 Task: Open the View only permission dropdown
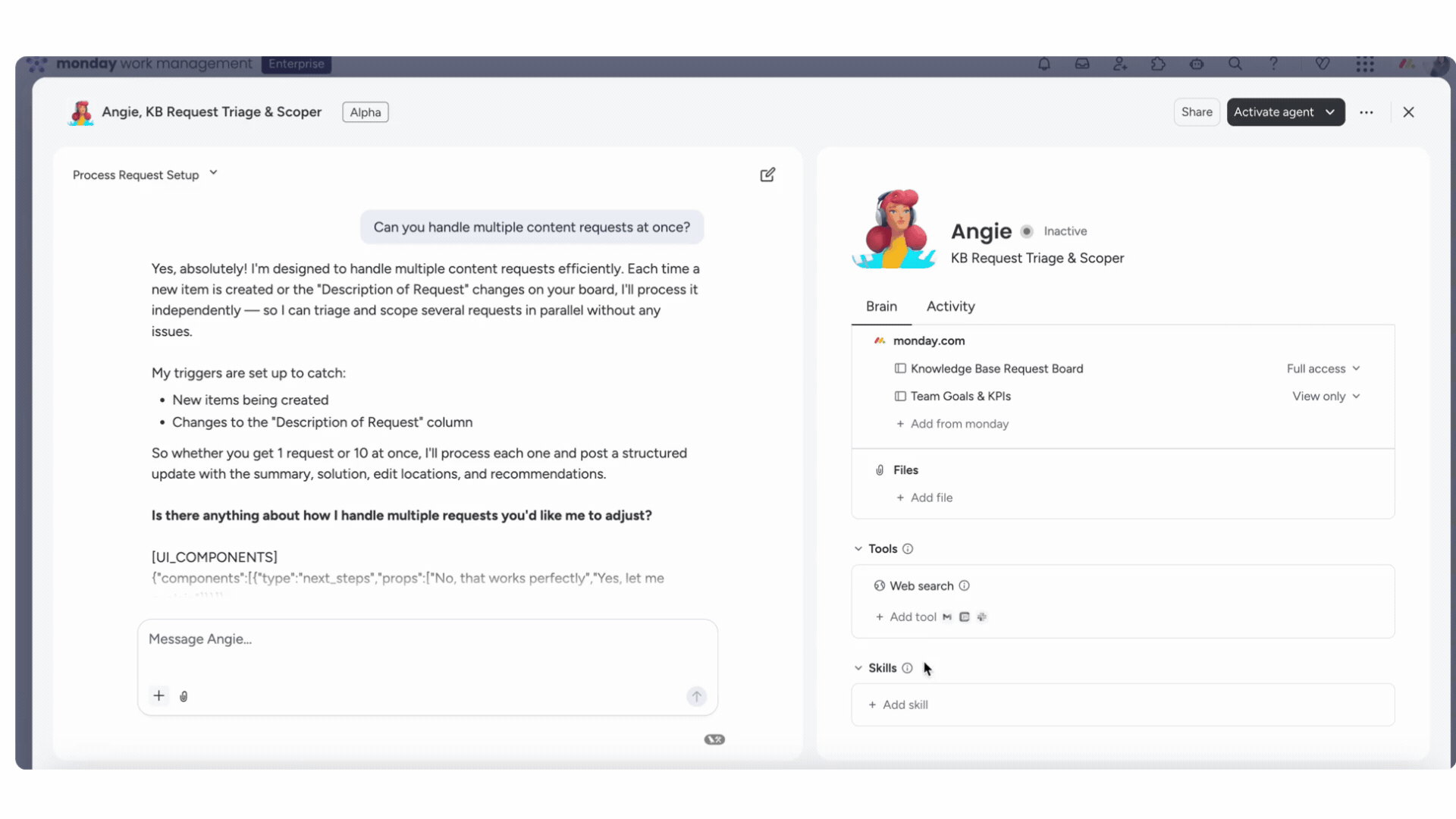click(1326, 397)
